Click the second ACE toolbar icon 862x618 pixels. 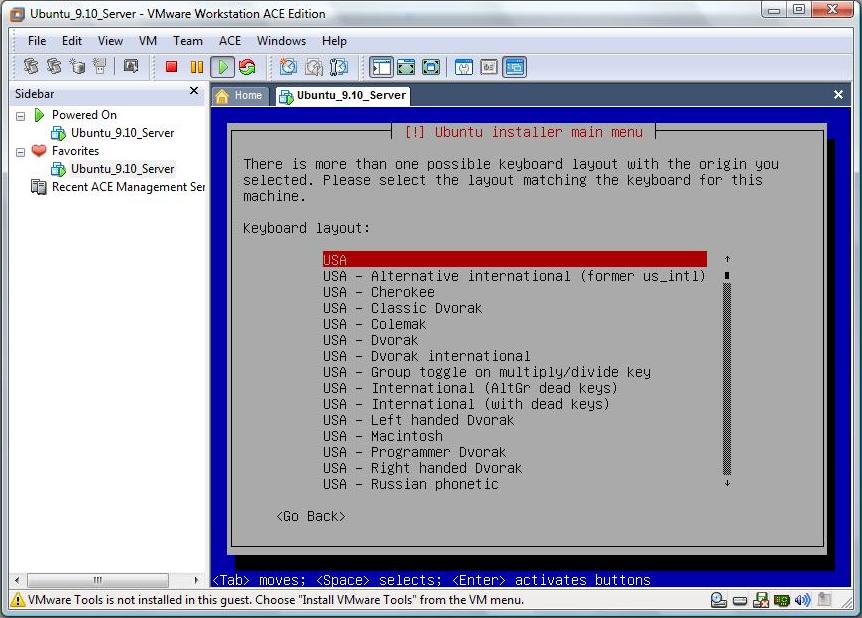click(54, 67)
